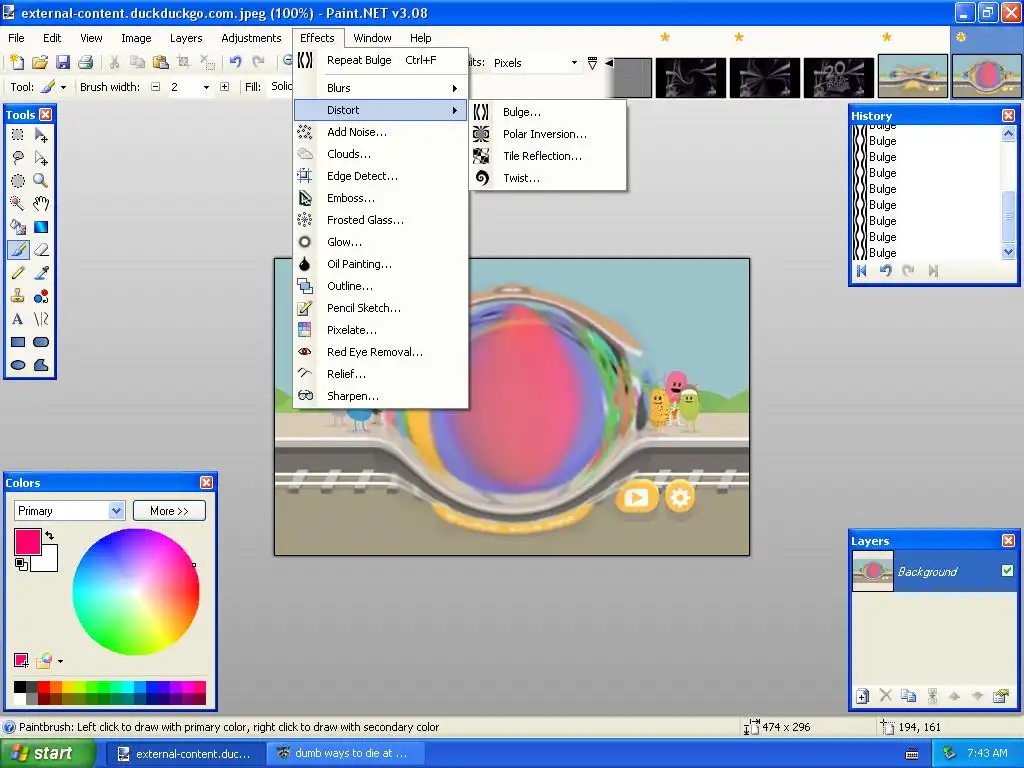Select the Line/Curve tool
The image size is (1024, 768).
[x=41, y=319]
